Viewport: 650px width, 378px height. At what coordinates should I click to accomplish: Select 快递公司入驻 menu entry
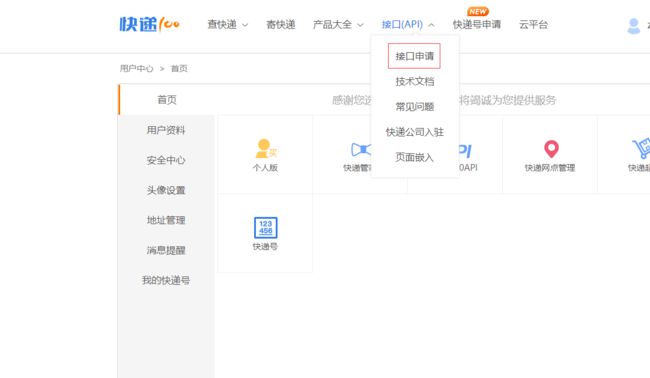(415, 132)
